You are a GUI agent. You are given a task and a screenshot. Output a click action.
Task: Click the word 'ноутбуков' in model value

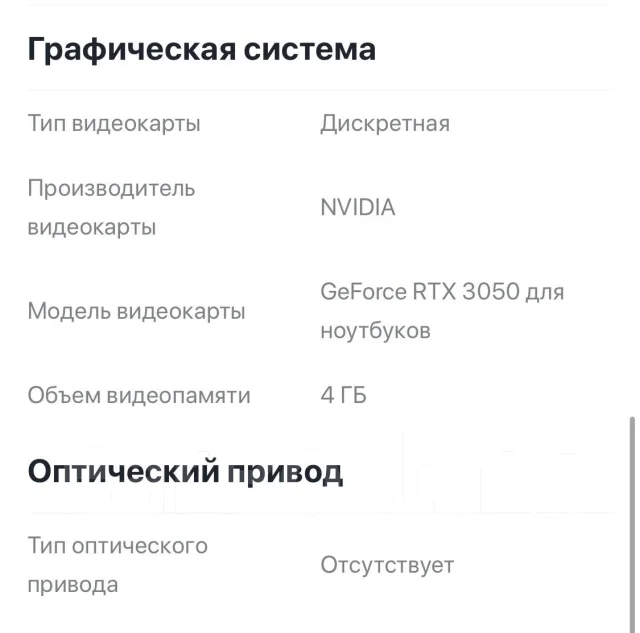376,330
